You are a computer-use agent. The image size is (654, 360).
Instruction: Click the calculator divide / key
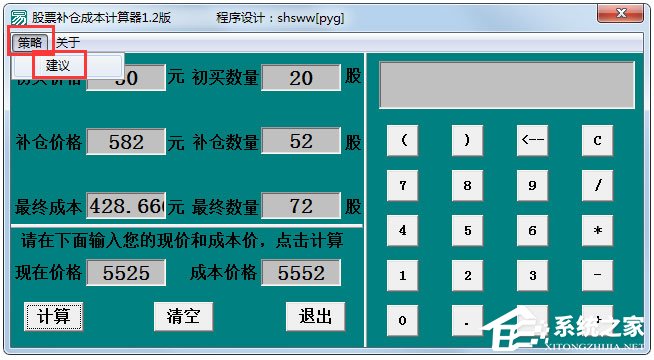(x=597, y=185)
